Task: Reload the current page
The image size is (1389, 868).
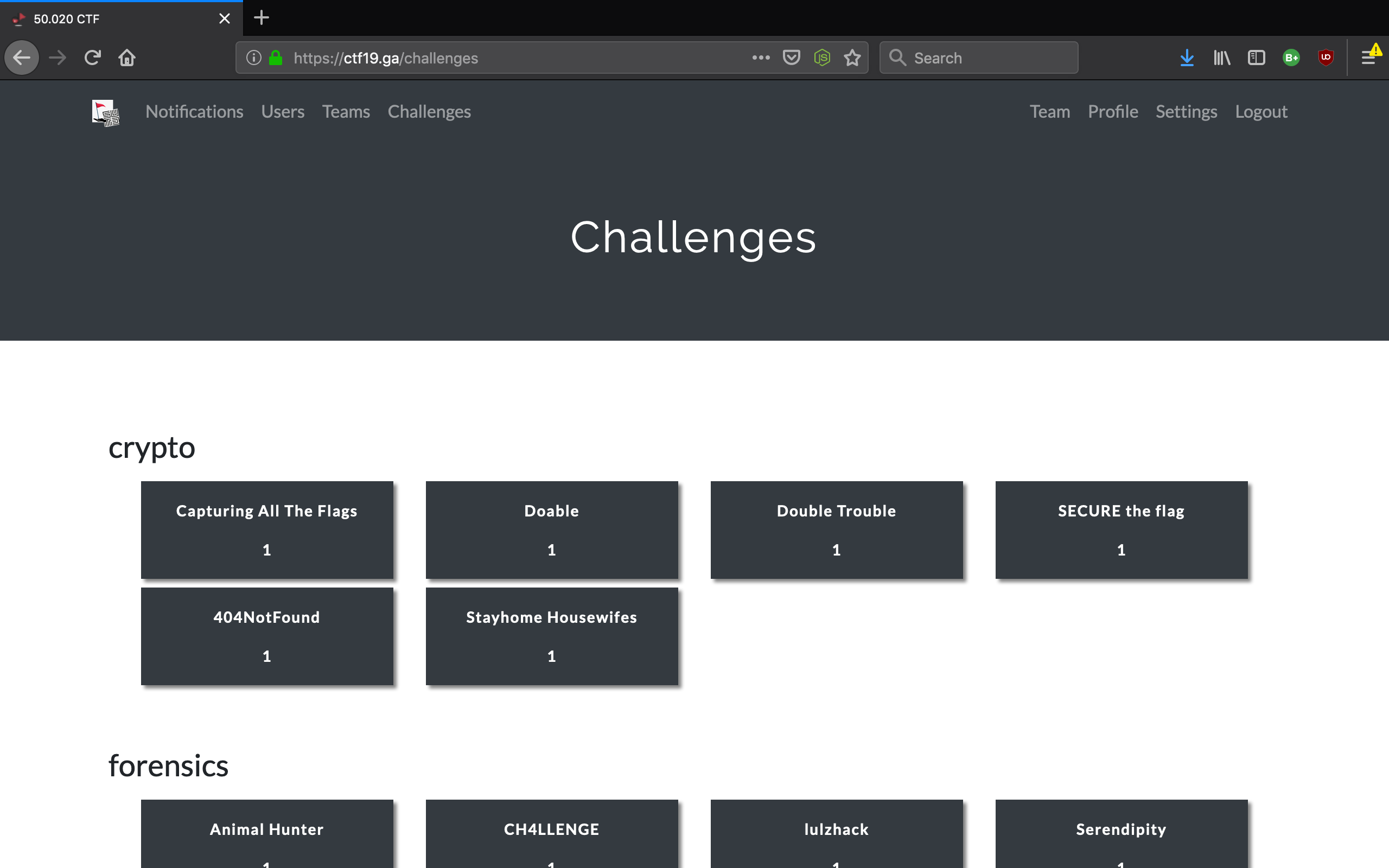Action: click(92, 58)
